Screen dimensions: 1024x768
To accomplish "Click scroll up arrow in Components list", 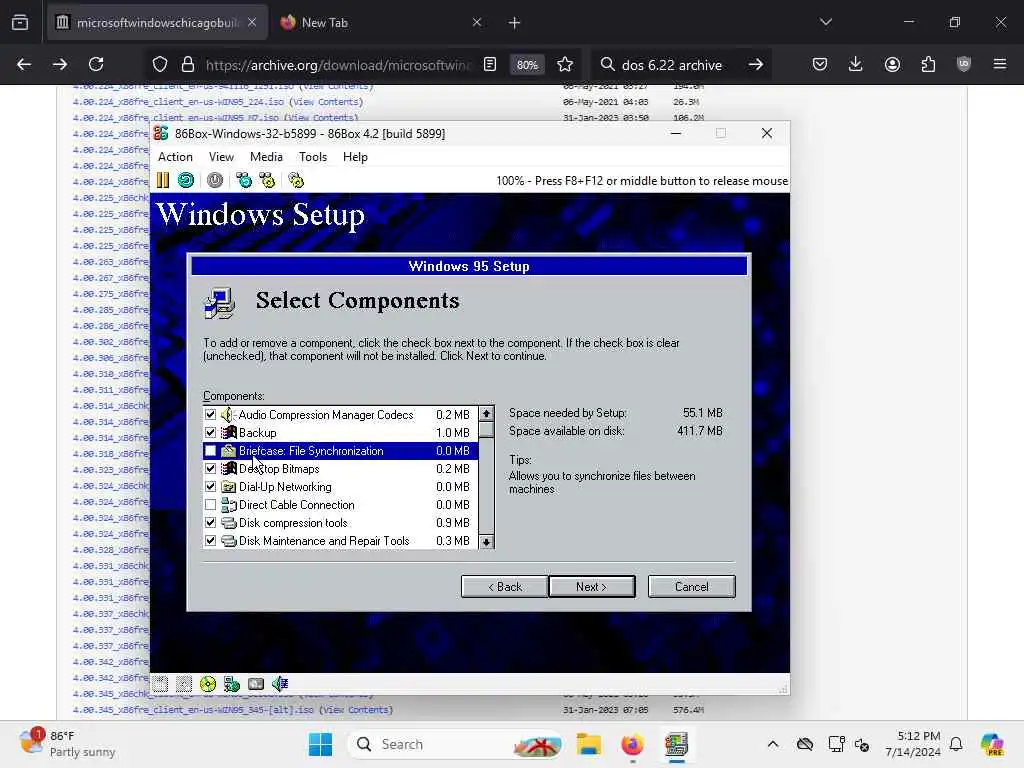I will coord(486,413).
